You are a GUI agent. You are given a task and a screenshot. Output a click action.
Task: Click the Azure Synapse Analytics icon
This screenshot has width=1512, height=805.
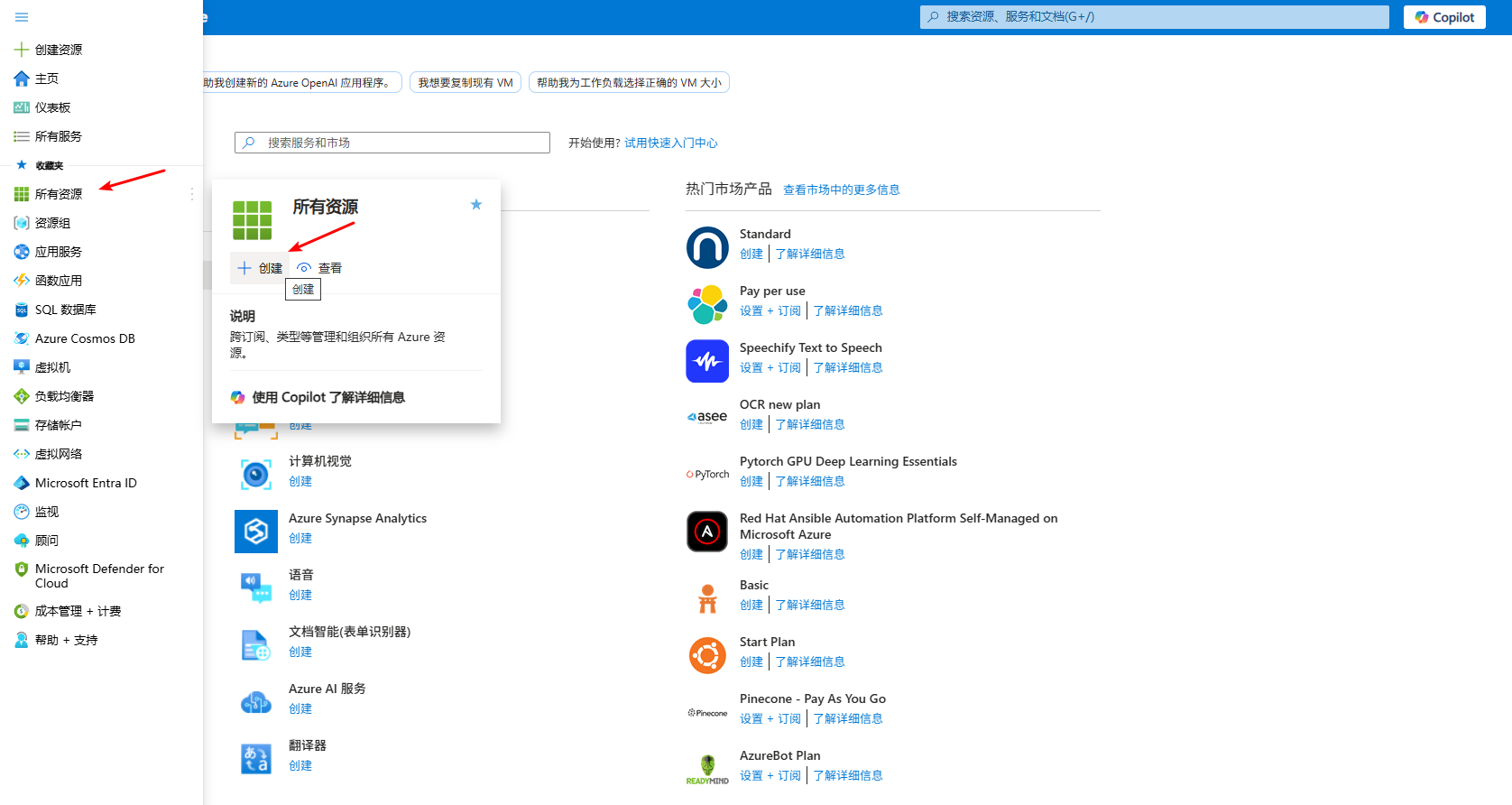click(x=256, y=532)
